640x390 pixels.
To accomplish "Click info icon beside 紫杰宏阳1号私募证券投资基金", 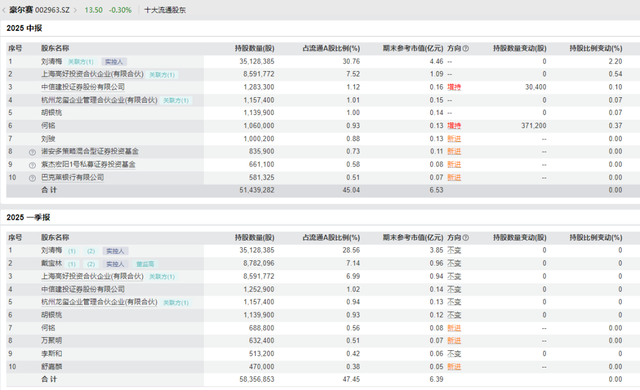I will tap(32, 165).
